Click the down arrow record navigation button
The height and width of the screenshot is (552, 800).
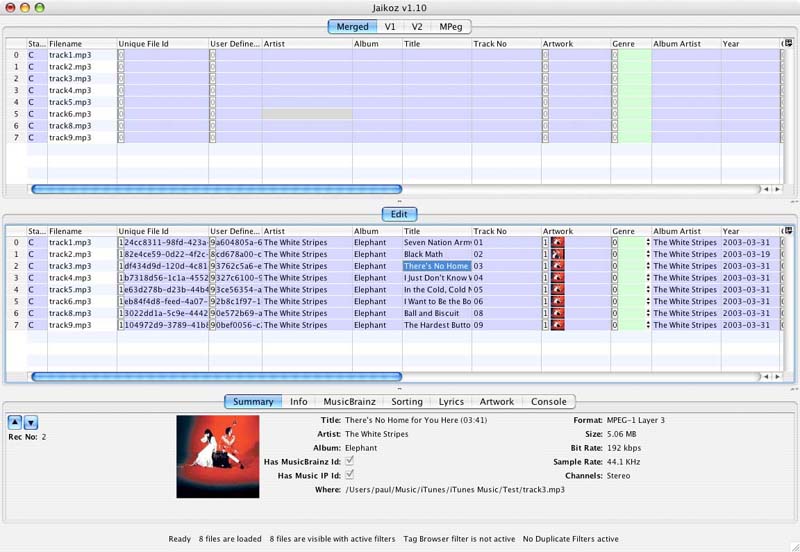point(31,422)
